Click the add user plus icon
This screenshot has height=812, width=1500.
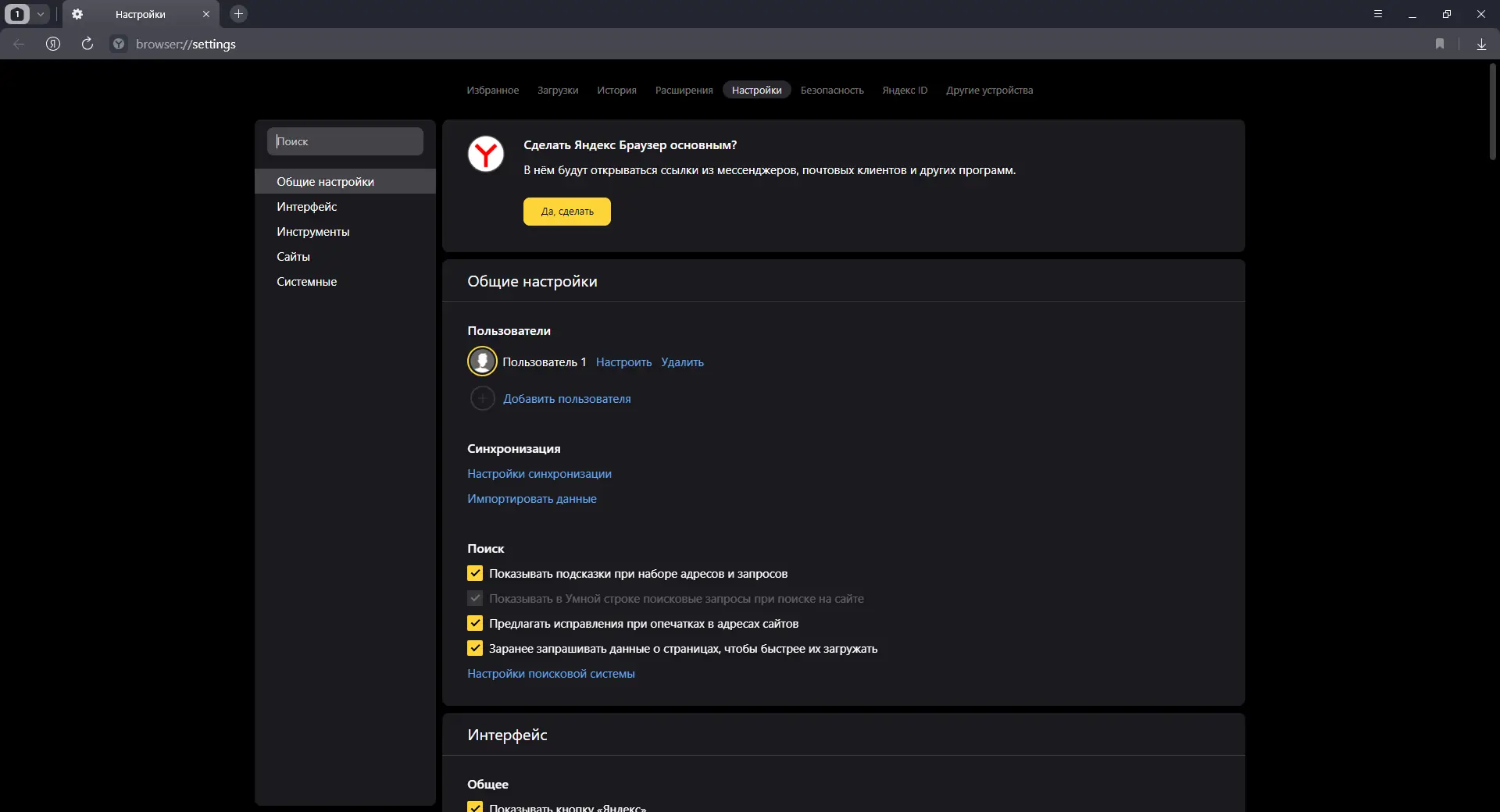point(482,398)
